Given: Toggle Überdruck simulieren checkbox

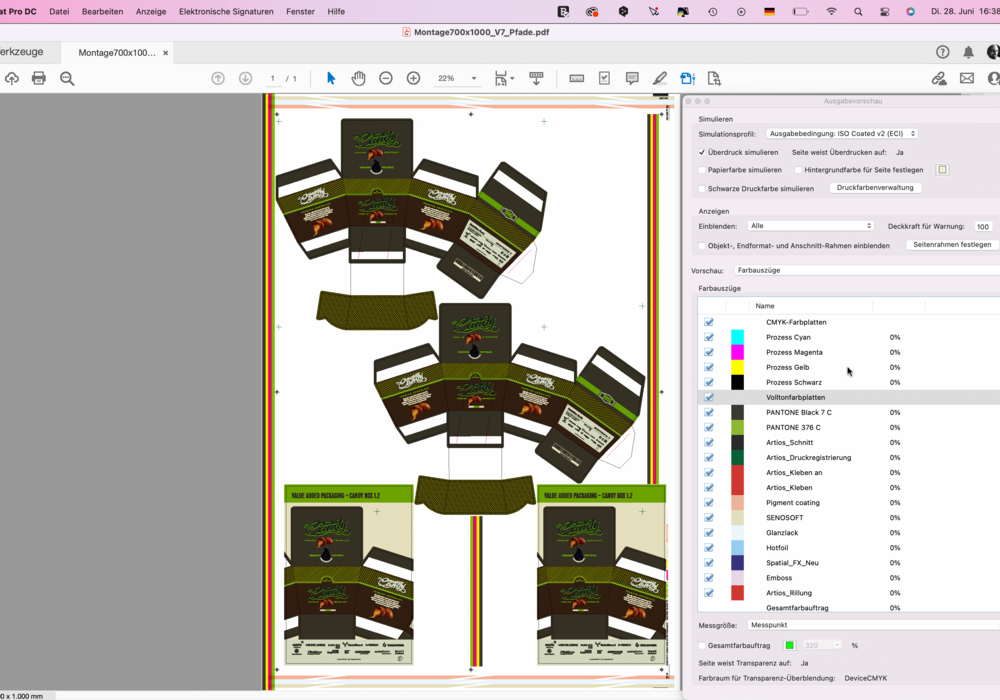Looking at the screenshot, I should (702, 152).
